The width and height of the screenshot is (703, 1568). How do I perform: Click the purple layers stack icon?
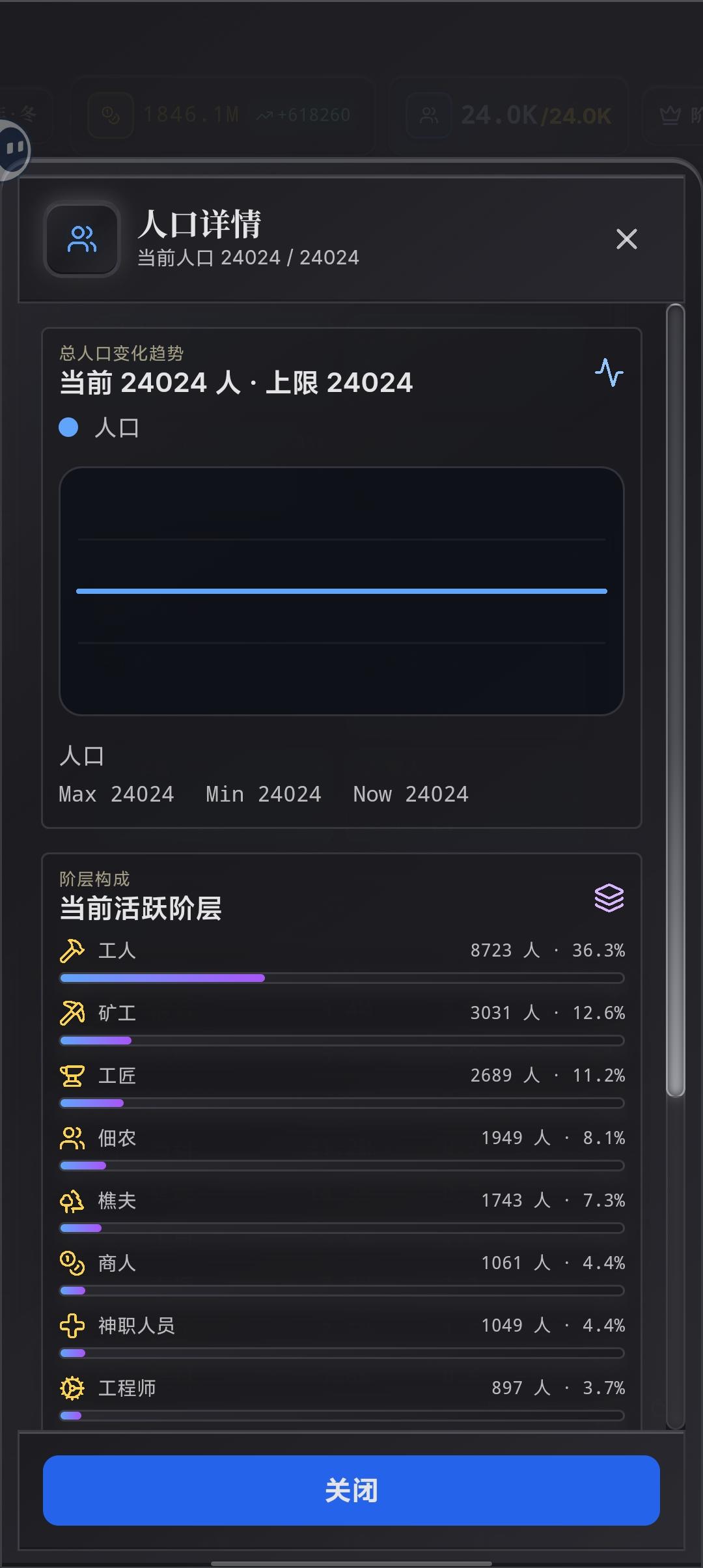609,898
